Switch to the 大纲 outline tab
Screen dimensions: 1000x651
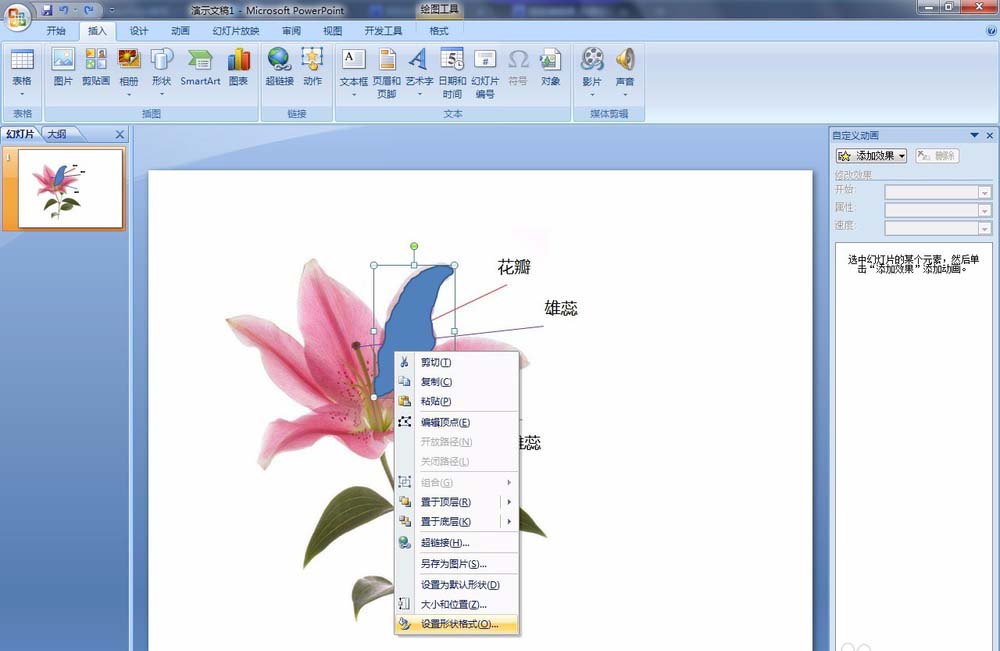click(x=57, y=134)
